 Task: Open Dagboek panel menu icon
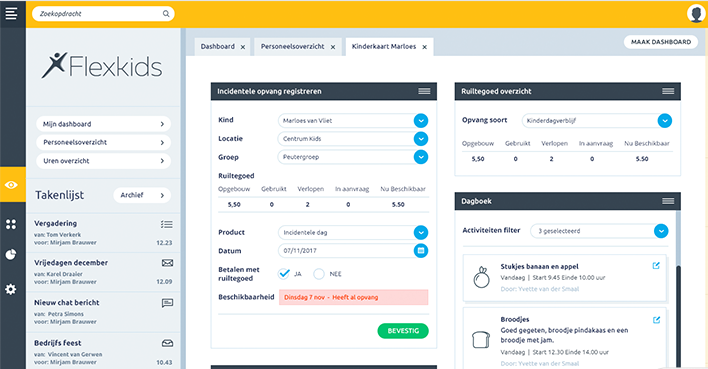(x=668, y=201)
